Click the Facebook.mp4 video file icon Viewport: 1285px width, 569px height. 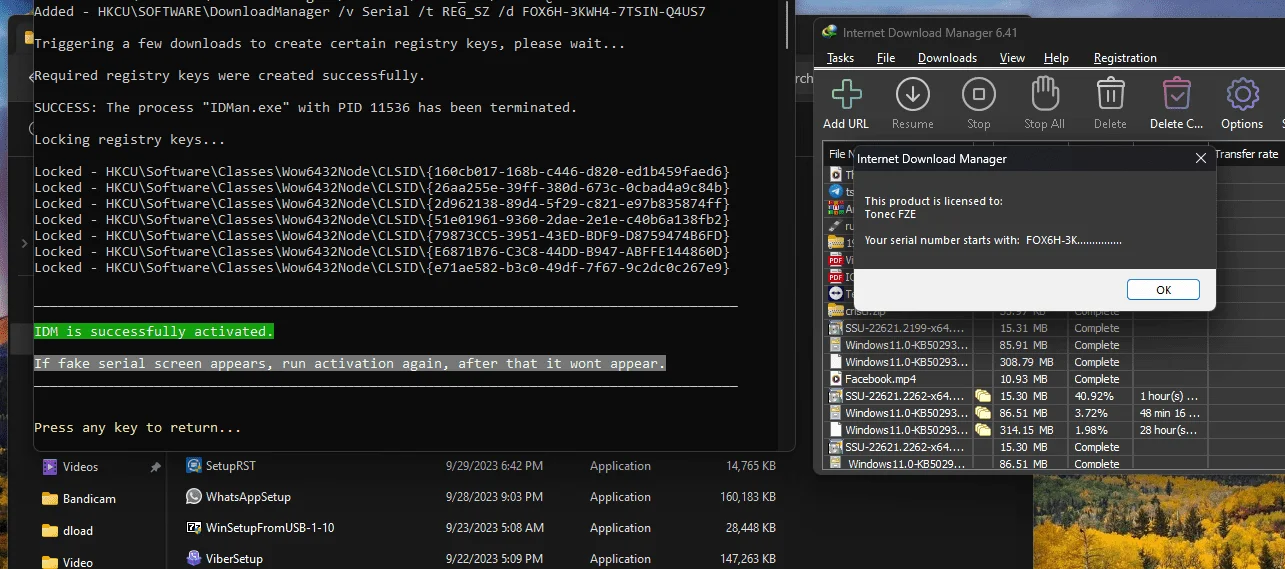click(x=836, y=379)
